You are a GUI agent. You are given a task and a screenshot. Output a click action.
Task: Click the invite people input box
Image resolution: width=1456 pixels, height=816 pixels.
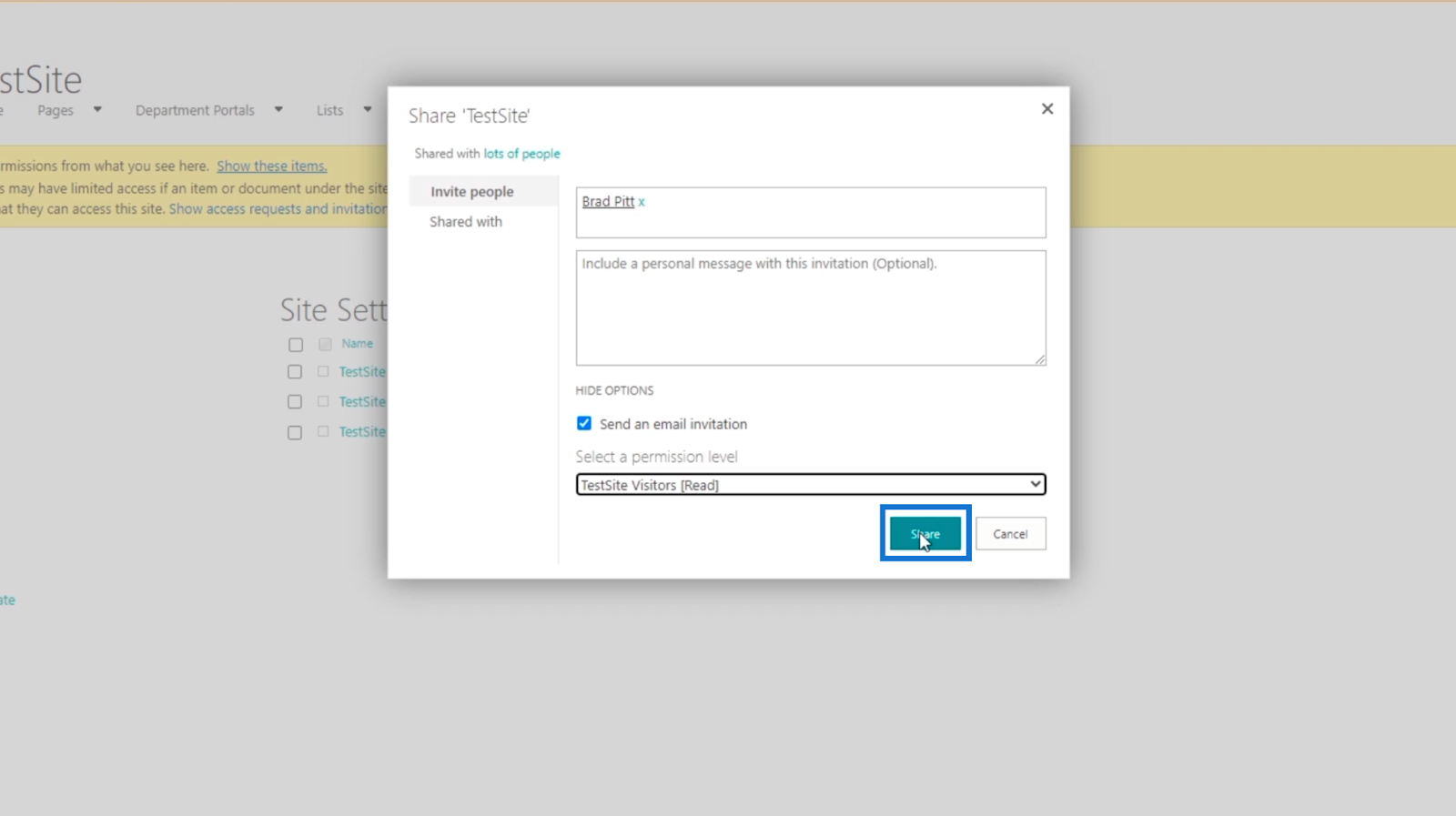tap(811, 213)
